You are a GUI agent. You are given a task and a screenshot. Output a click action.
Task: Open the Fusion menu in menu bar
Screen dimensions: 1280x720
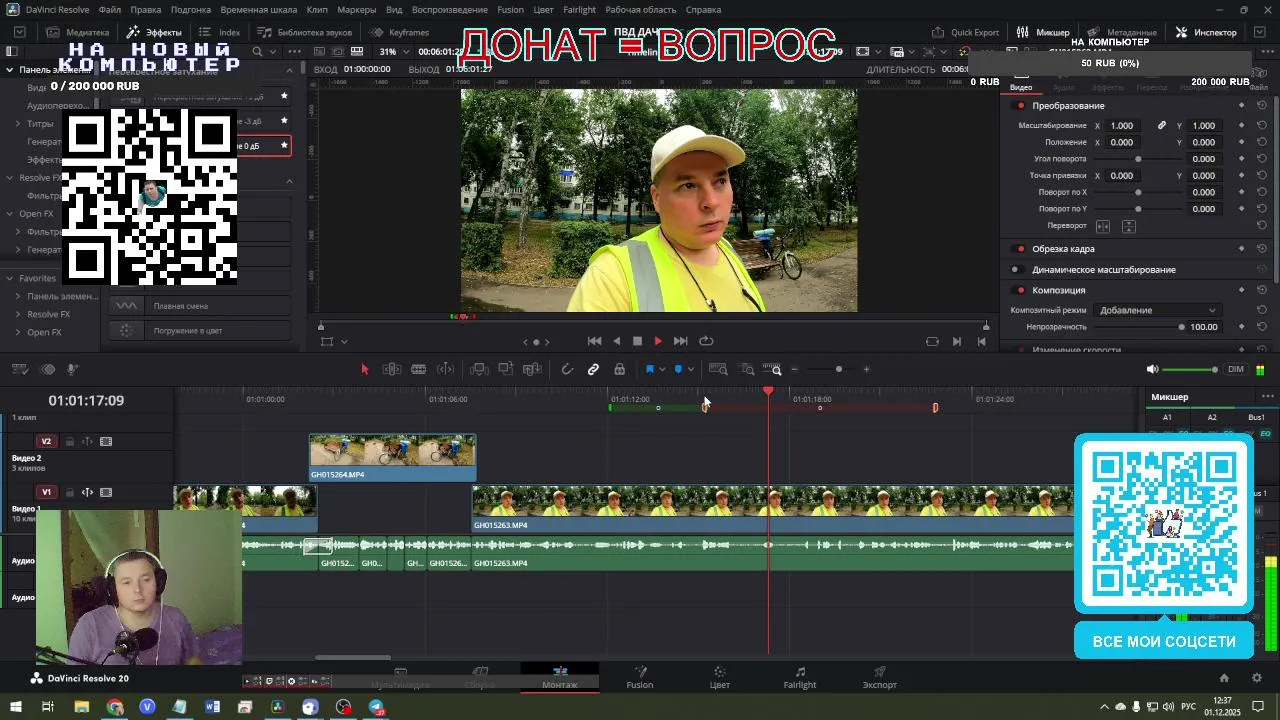(x=511, y=10)
